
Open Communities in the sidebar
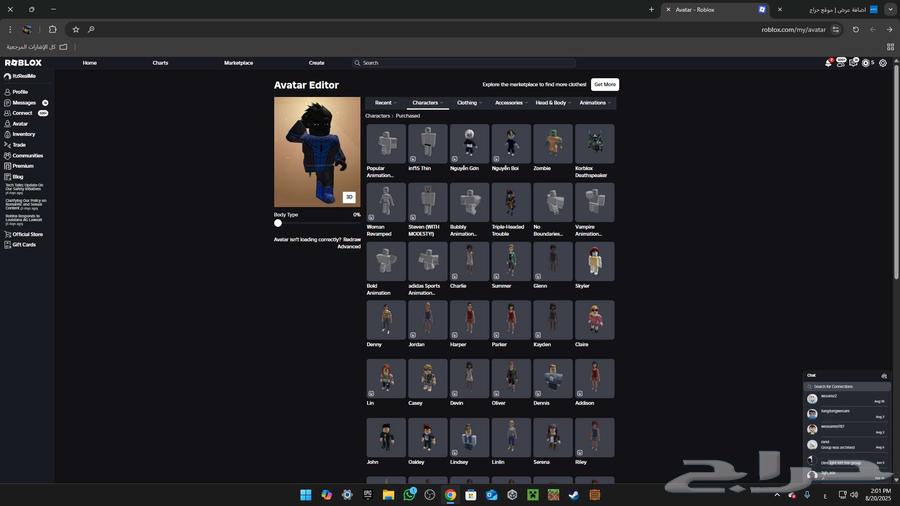[24, 155]
